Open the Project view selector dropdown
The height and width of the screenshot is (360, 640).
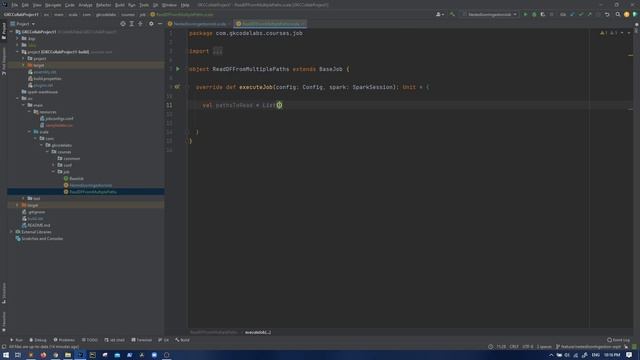pos(23,24)
